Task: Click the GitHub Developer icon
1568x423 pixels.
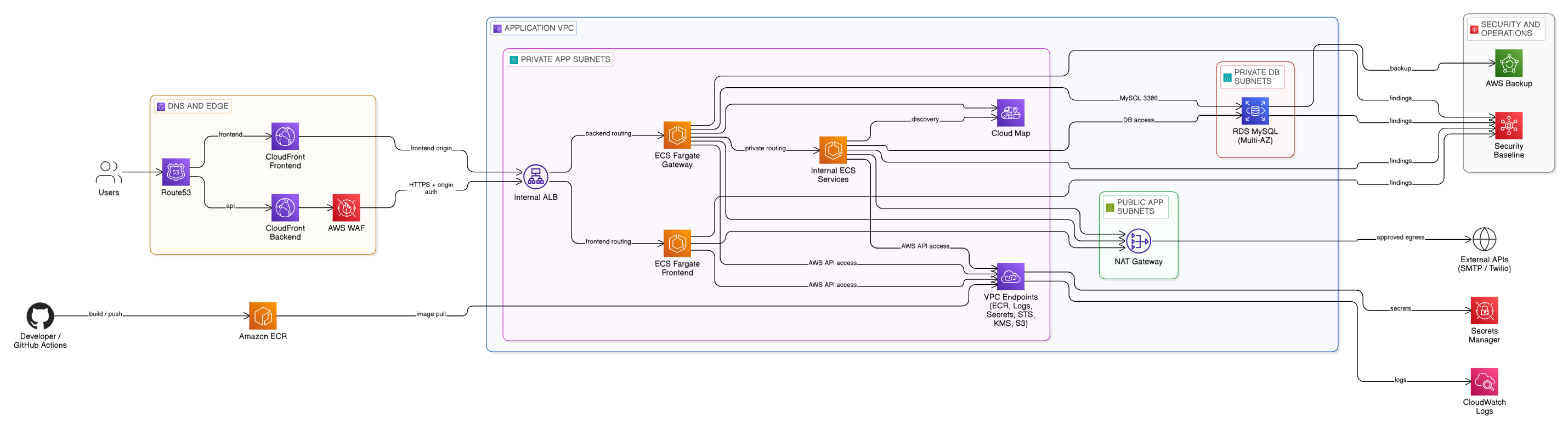Action: [40, 316]
